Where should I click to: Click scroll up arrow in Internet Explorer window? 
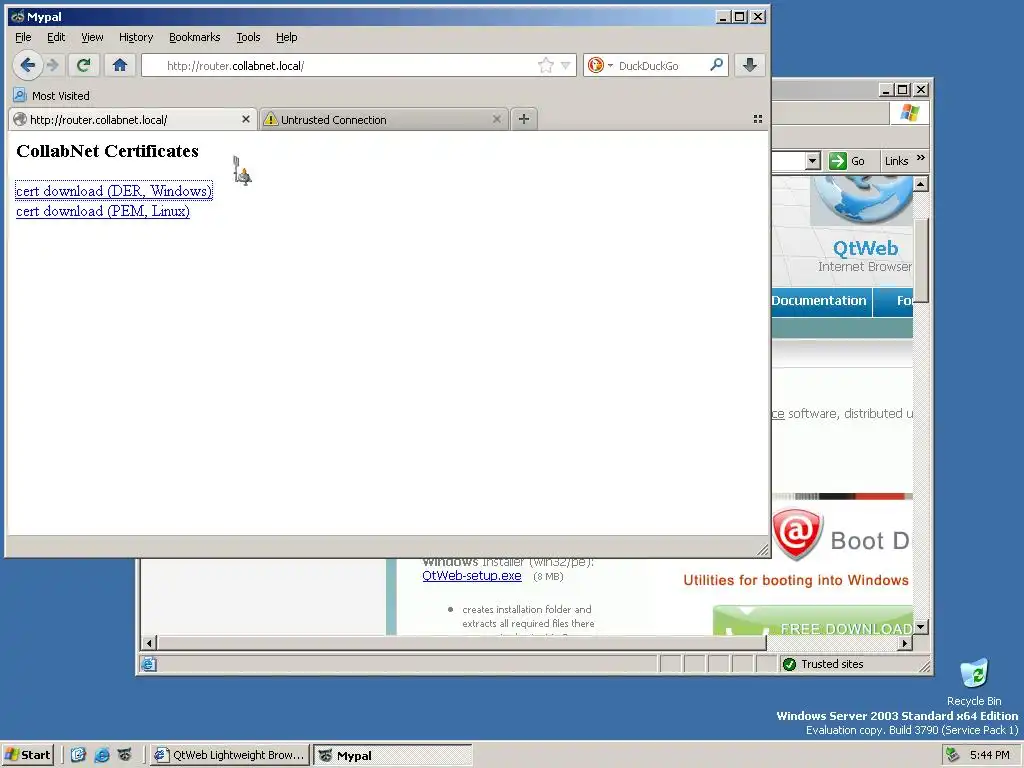pos(920,184)
